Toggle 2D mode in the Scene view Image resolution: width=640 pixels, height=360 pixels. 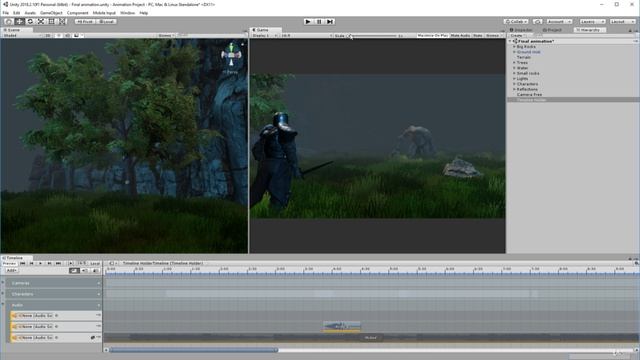[x=48, y=36]
